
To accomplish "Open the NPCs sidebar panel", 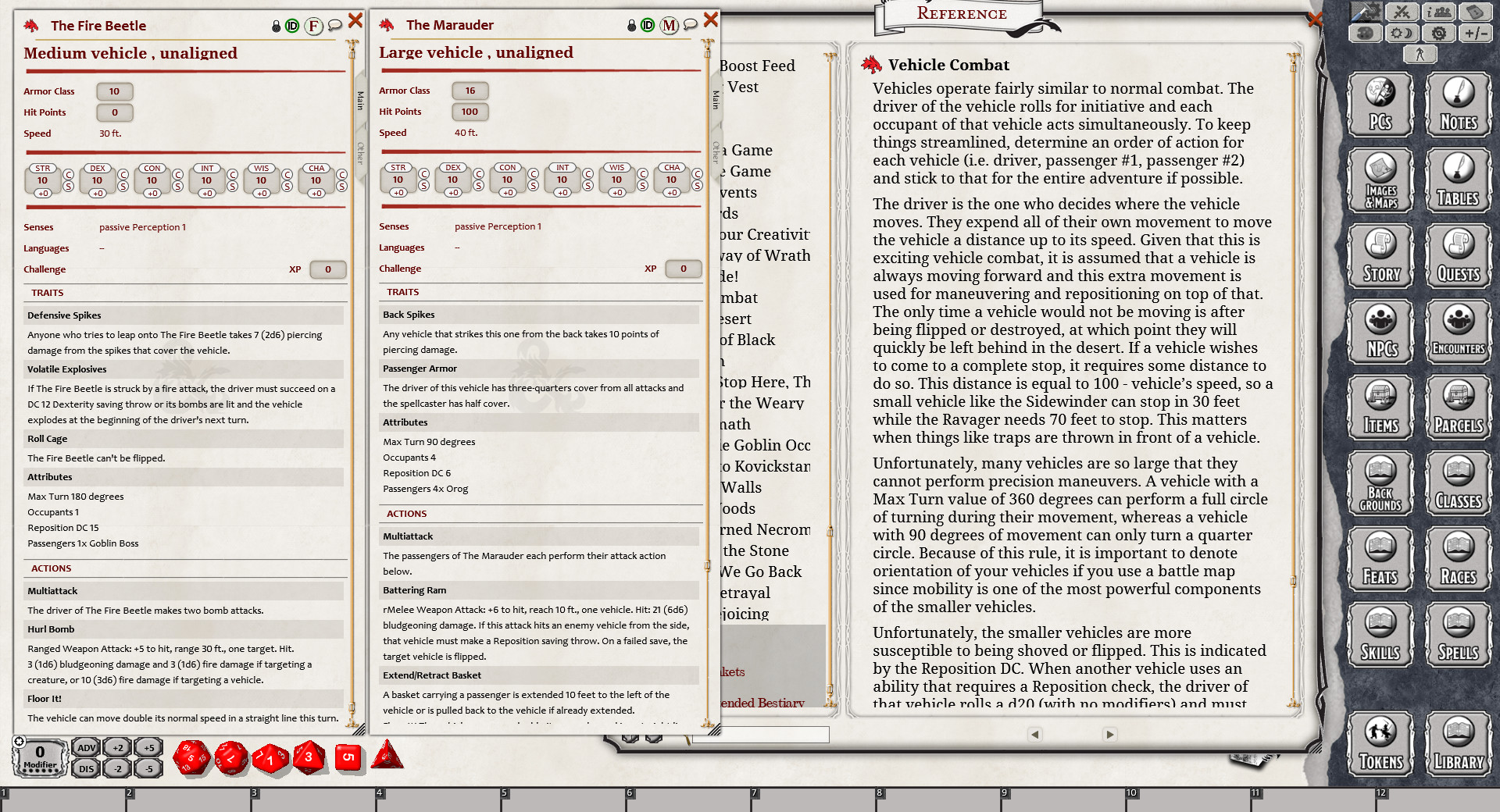I will point(1379,332).
